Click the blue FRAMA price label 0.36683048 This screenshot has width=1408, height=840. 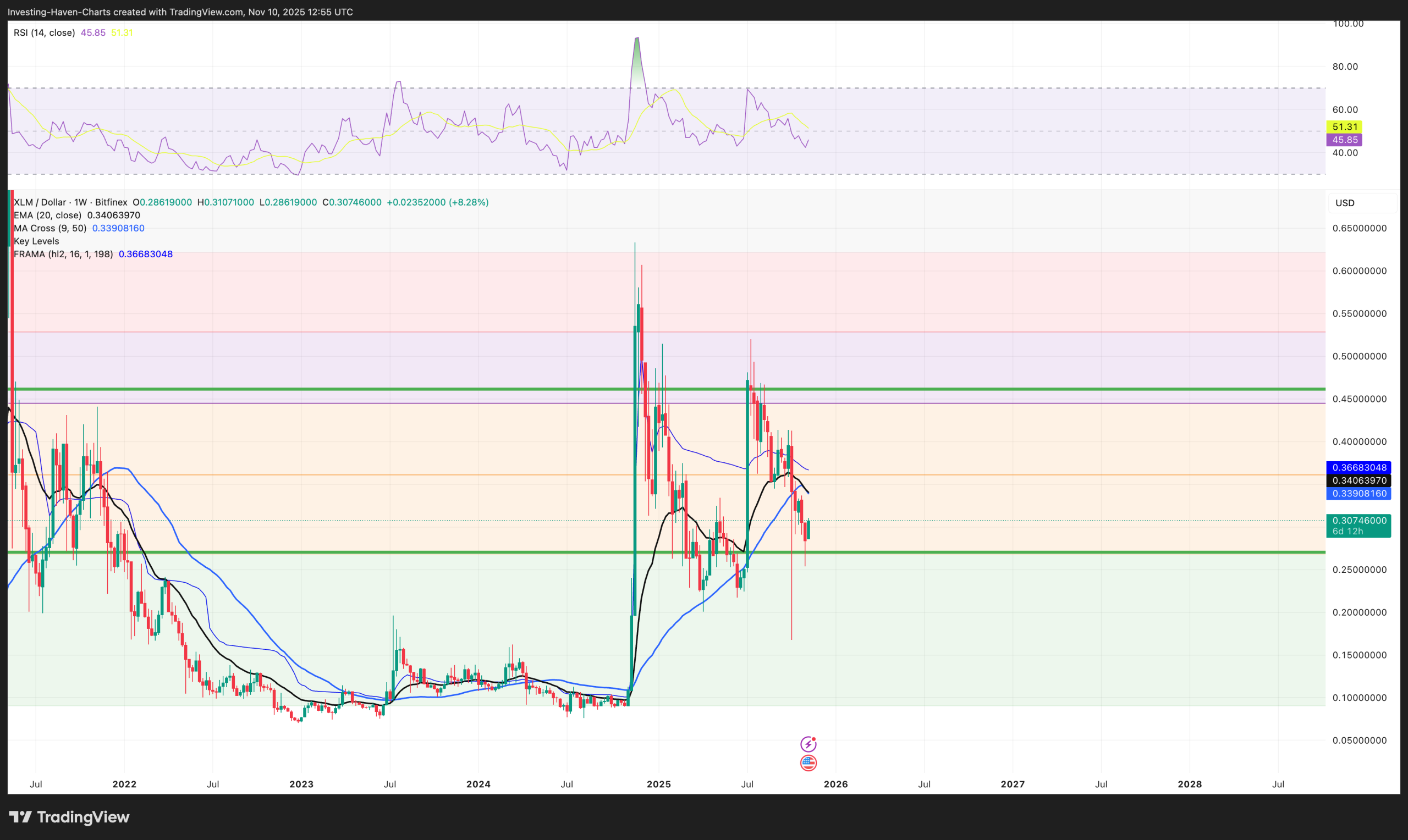click(1358, 467)
